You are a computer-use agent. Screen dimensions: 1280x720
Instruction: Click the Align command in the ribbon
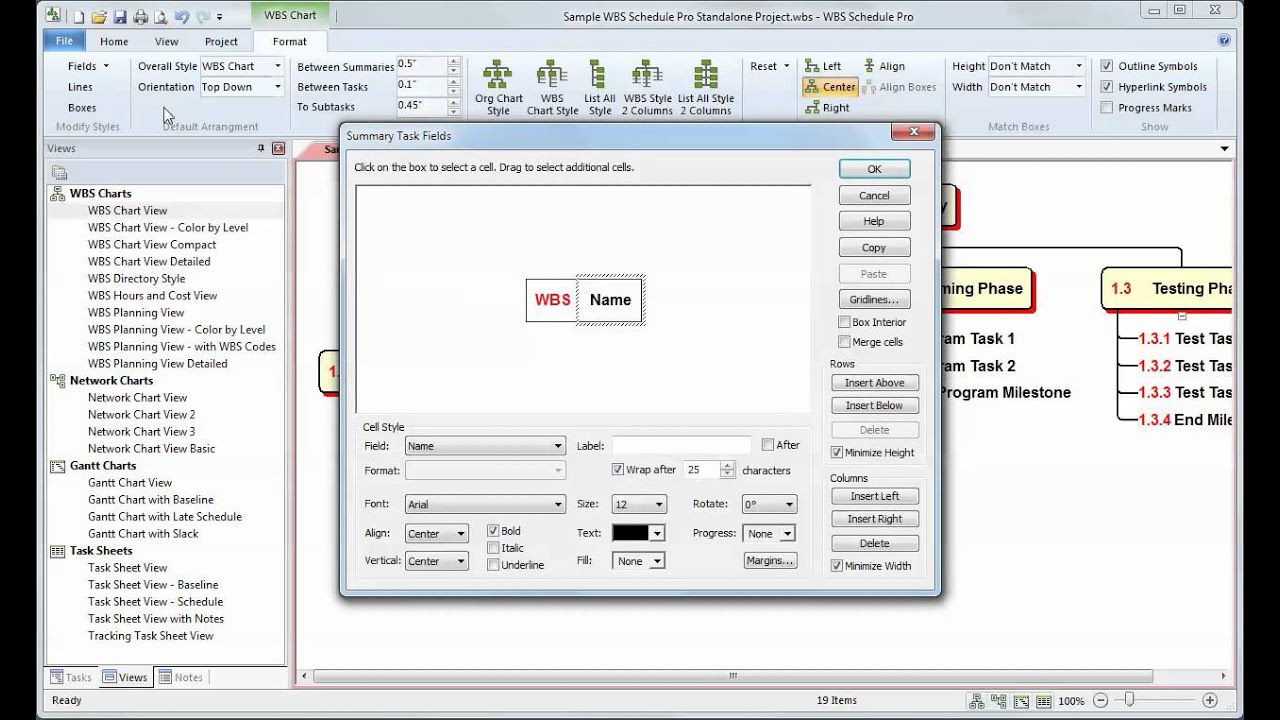884,66
